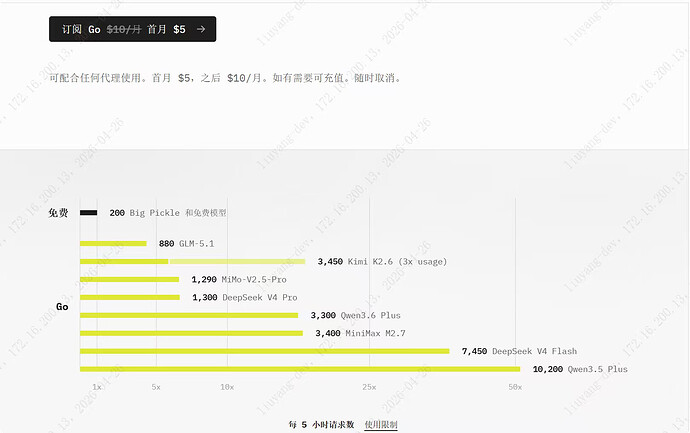
Task: Select the label '3,450 Kimi K2.6 (3x usage)'
Action: (382, 261)
